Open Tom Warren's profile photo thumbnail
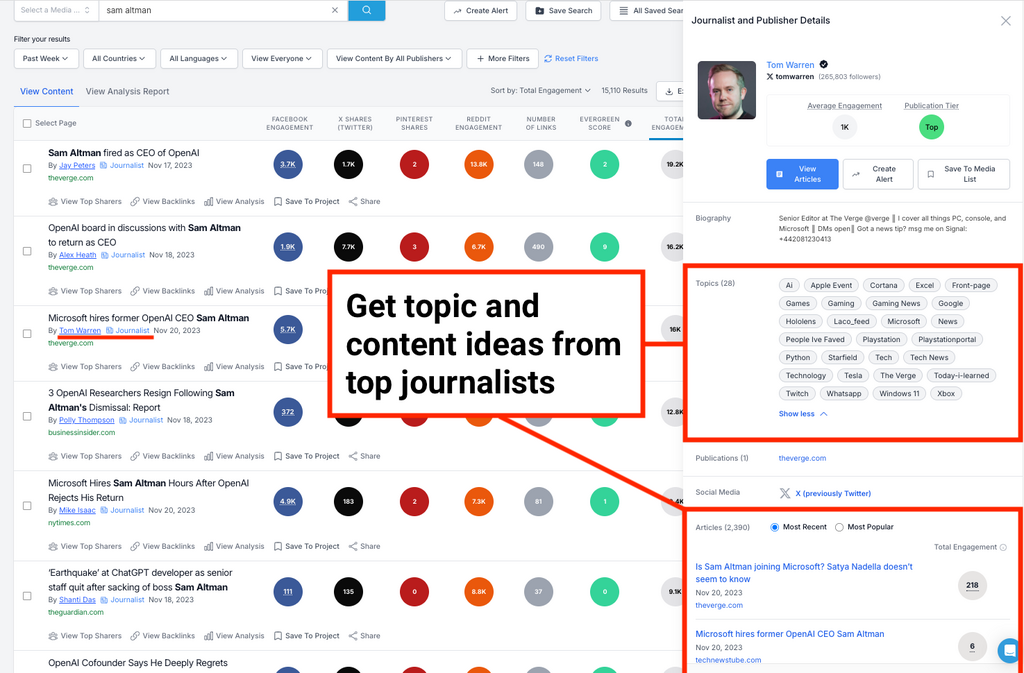1024x673 pixels. 726,91
